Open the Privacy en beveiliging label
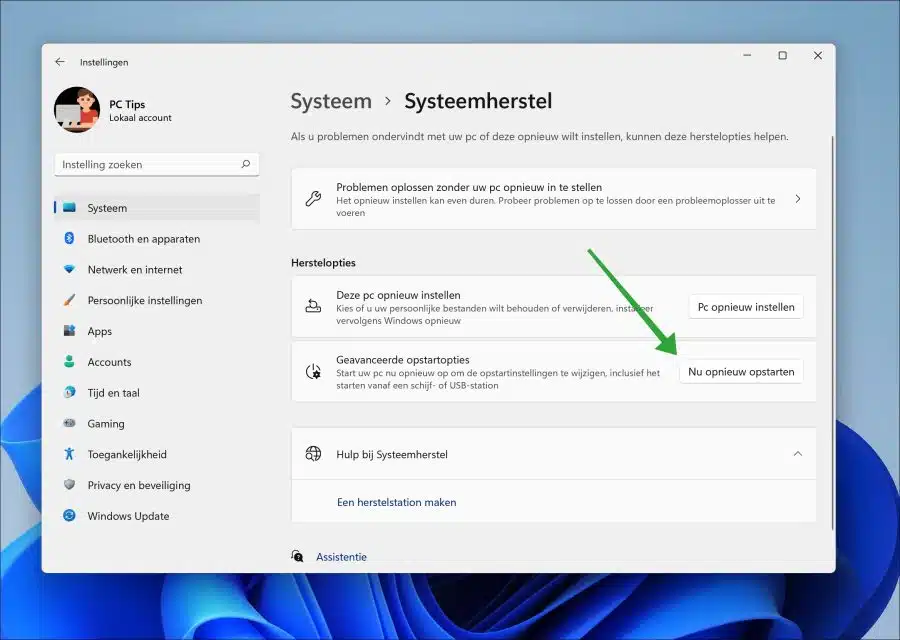The height and width of the screenshot is (640, 900). [x=139, y=485]
